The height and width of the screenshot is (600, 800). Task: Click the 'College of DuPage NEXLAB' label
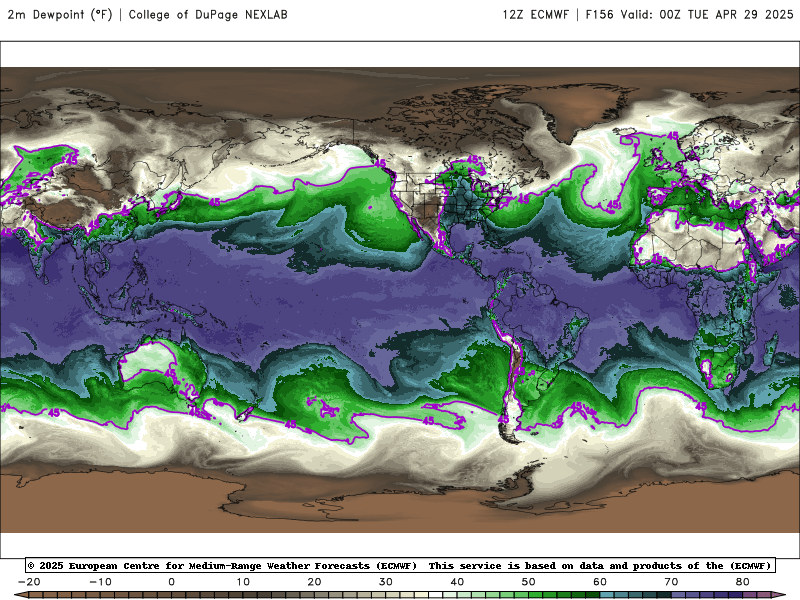click(x=208, y=15)
